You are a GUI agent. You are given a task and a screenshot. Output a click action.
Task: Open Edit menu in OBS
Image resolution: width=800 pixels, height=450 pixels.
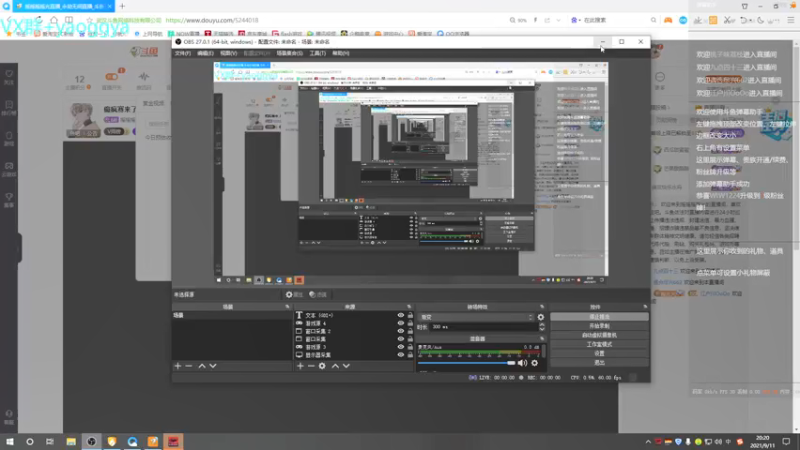tap(205, 53)
